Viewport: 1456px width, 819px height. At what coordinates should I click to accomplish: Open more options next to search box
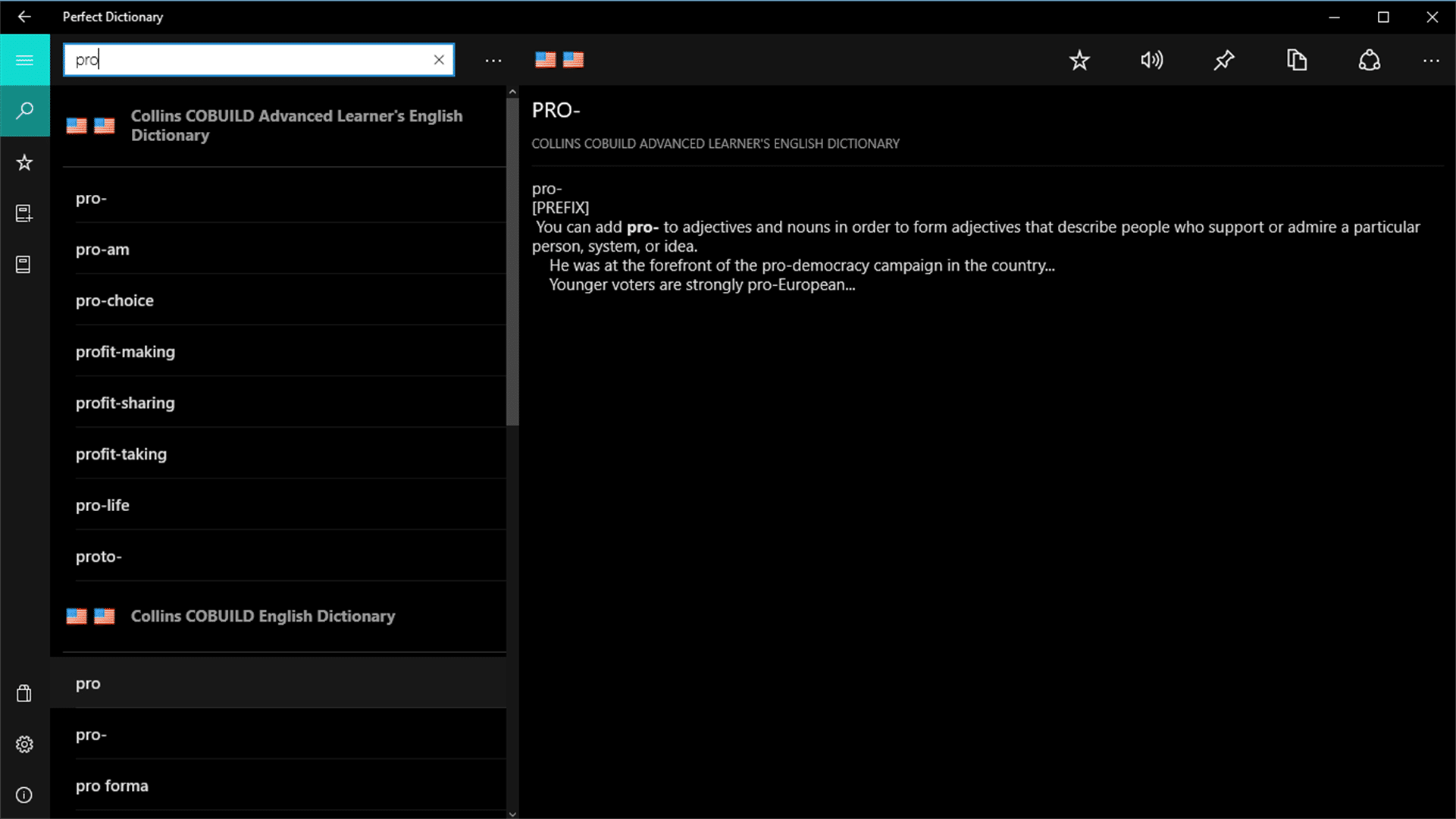coord(493,60)
